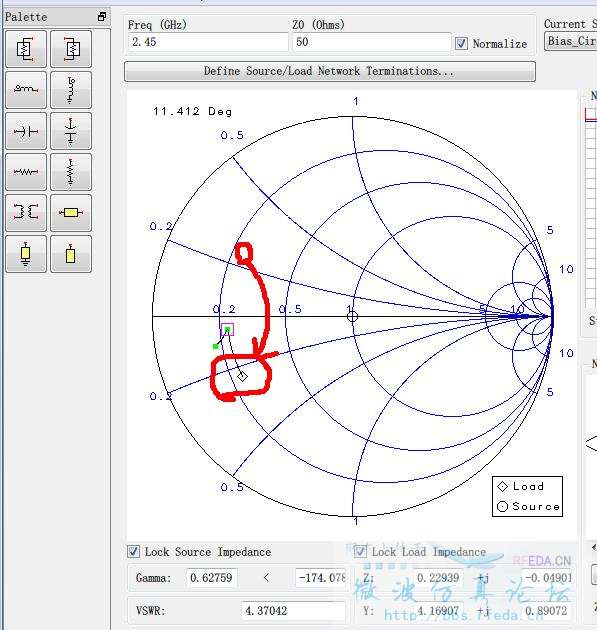Select the series inductor component
Image resolution: width=597 pixels, height=630 pixels.
click(26, 90)
